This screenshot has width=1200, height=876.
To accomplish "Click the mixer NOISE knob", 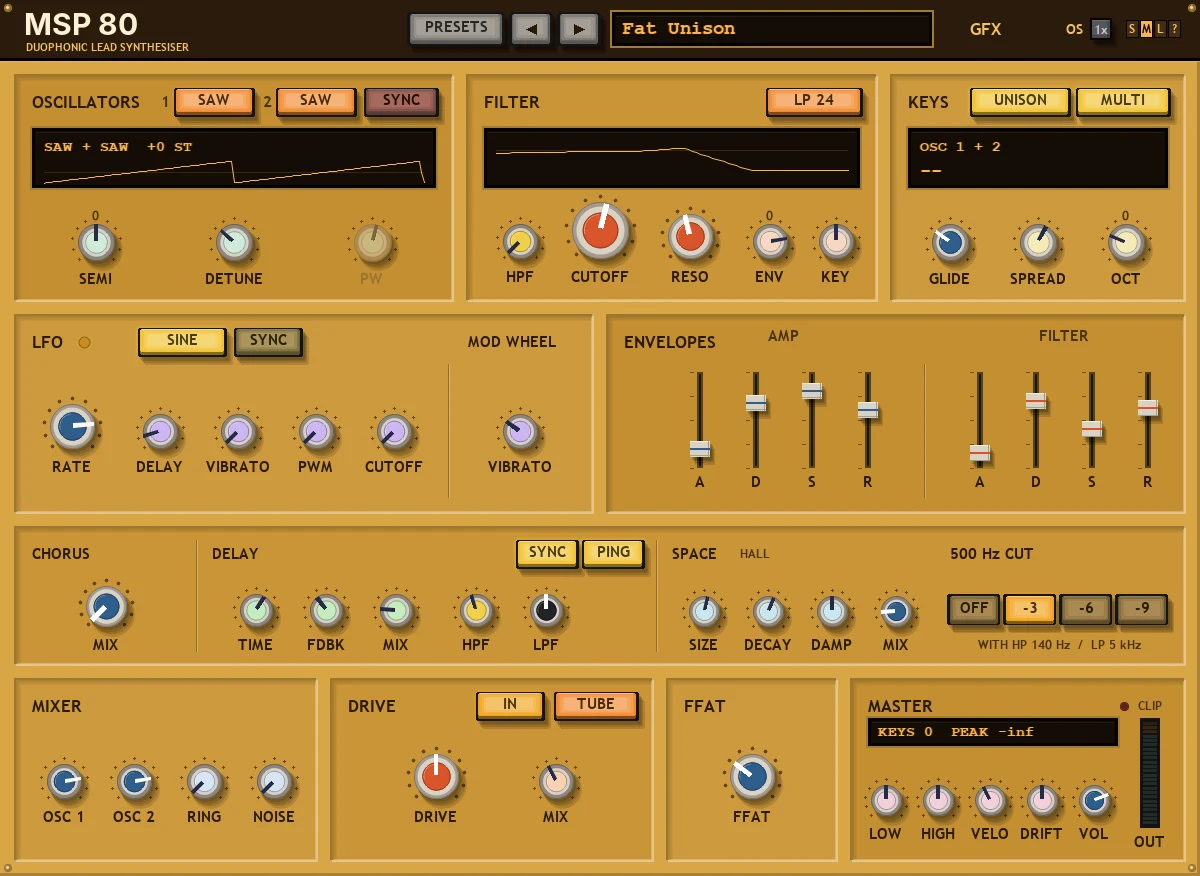I will click(274, 782).
